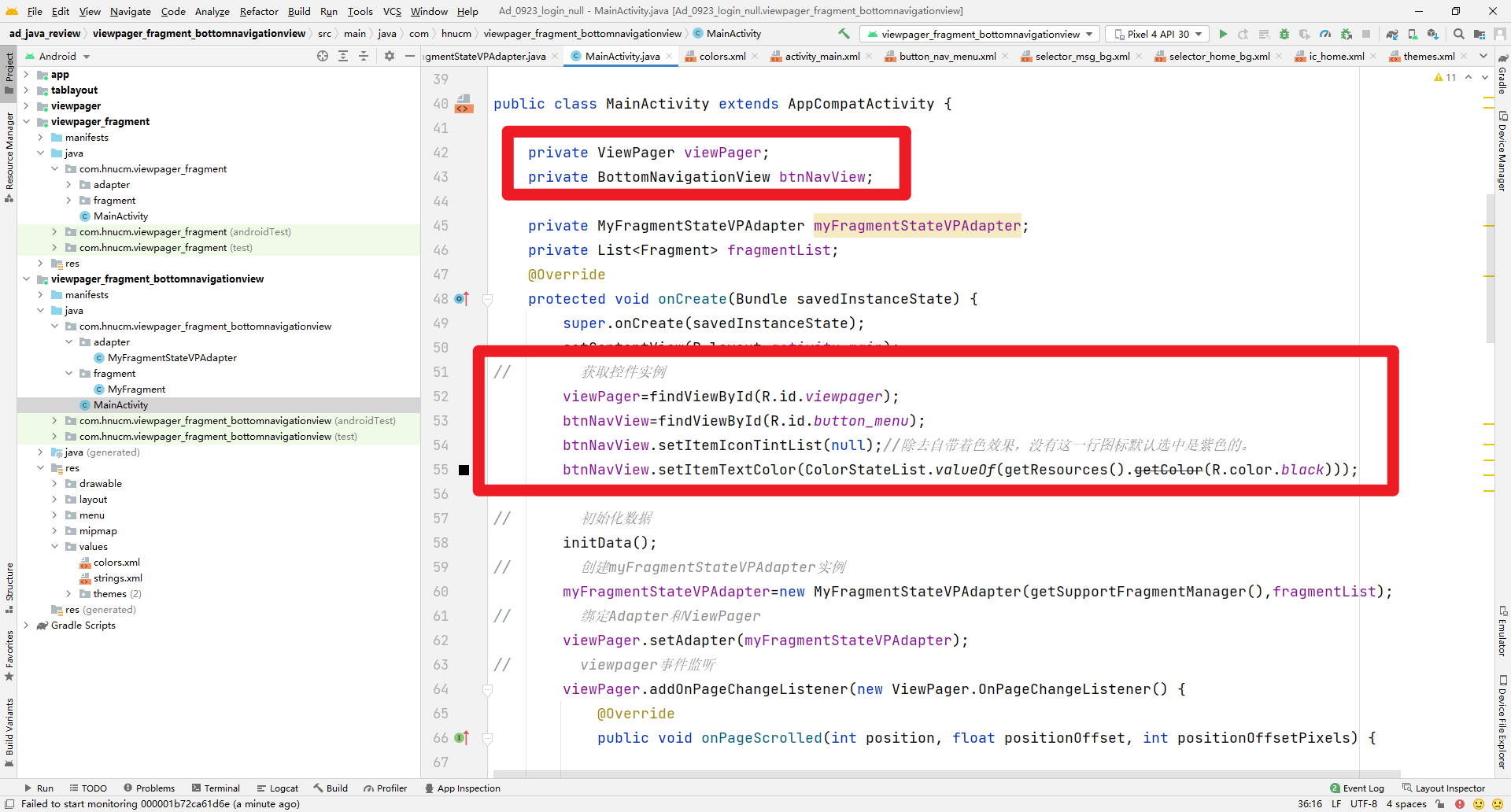Toggle the Favorites tool window button
This screenshot has height=812, width=1511.
click(9, 655)
